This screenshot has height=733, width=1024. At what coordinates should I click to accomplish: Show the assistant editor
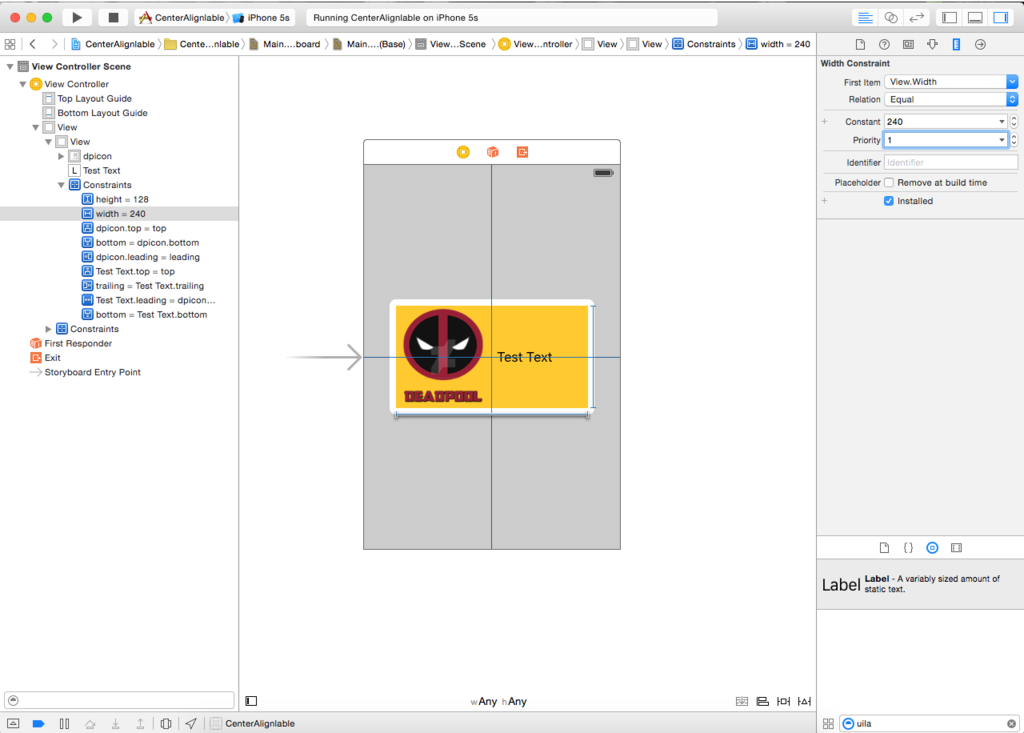[x=890, y=18]
